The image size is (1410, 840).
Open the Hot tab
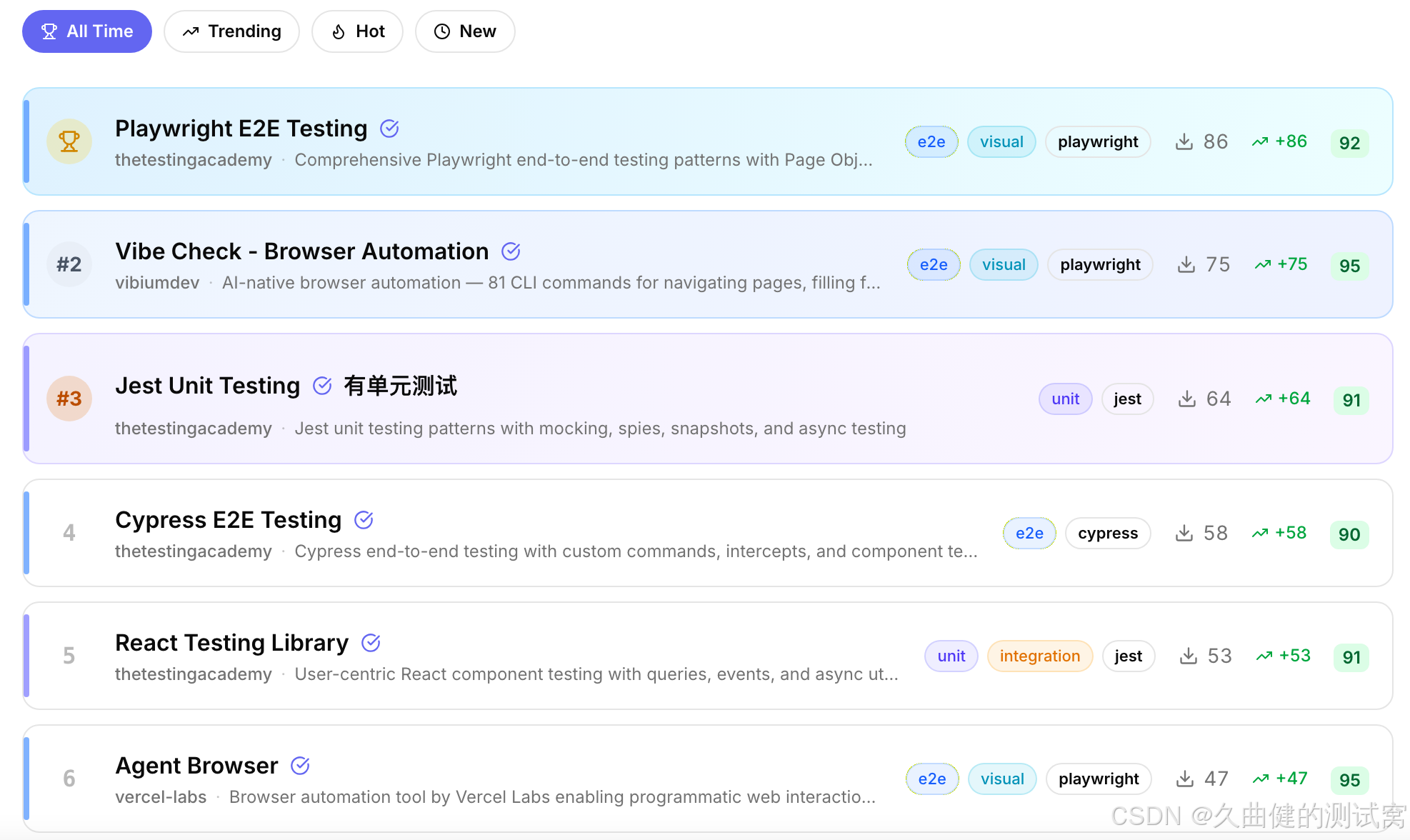pos(357,31)
